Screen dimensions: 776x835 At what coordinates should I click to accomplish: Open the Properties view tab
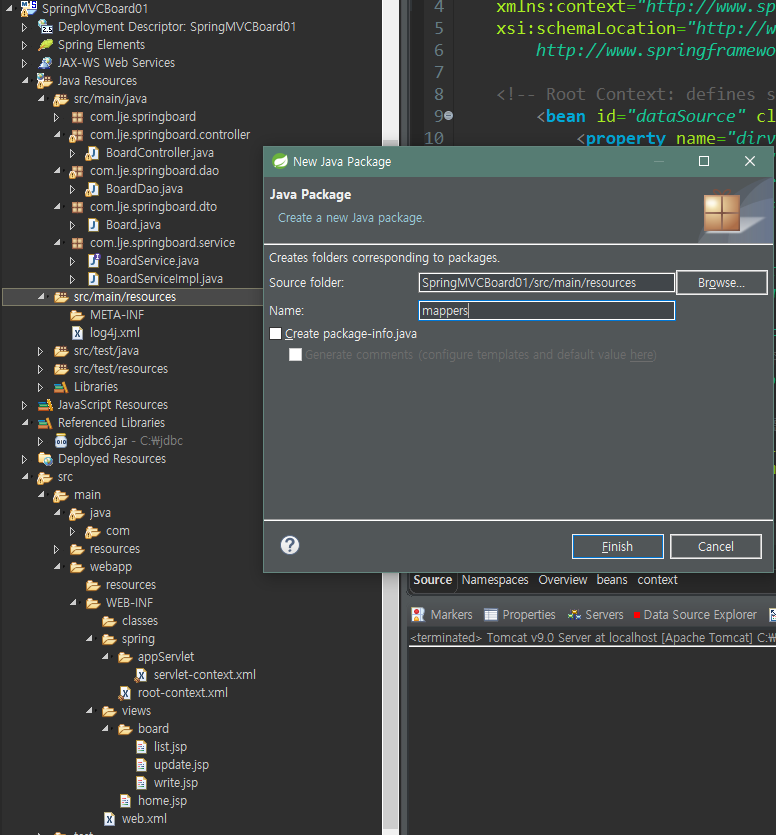click(520, 615)
